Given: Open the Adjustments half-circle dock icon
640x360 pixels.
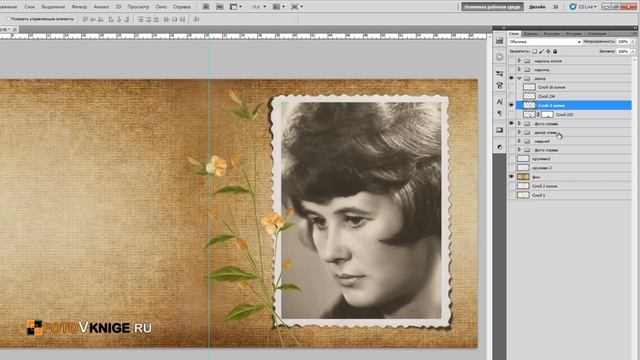Looking at the screenshot, I should point(500,147).
